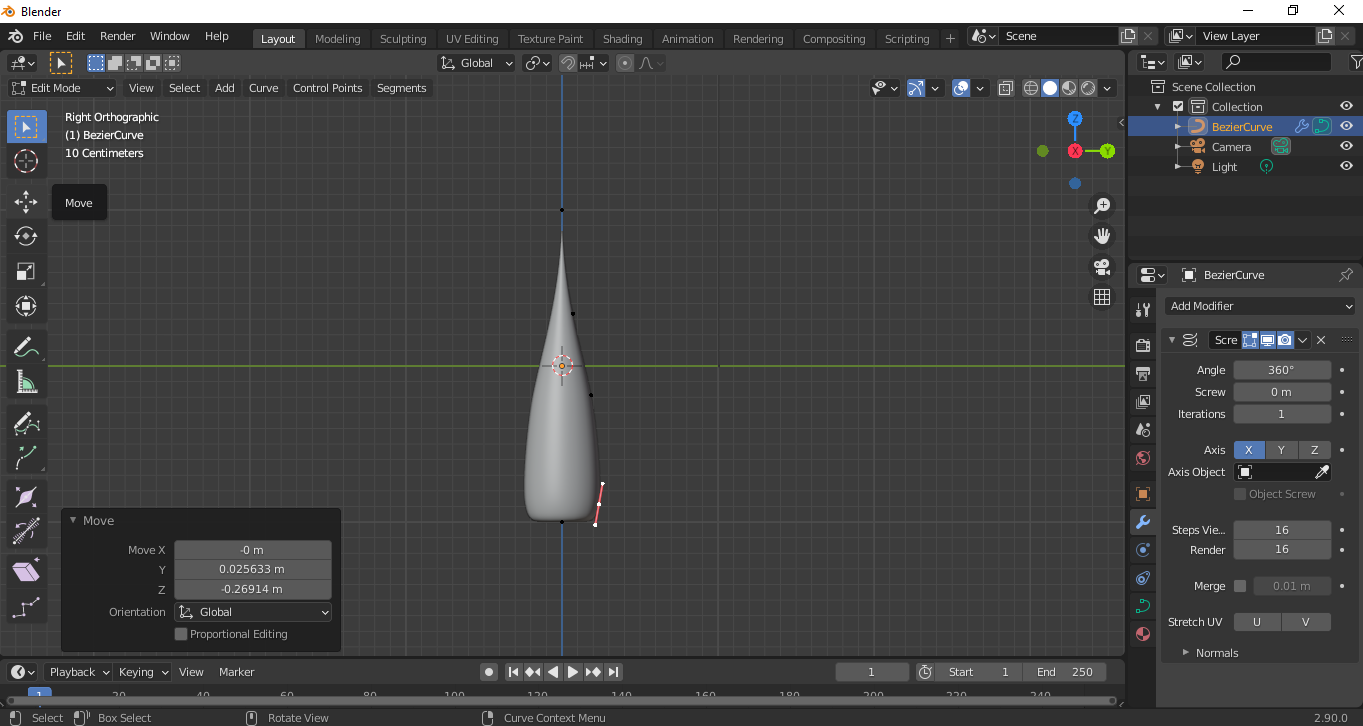The image size is (1363, 726).
Task: Click the Add Modifier selector
Action: pyautogui.click(x=1259, y=306)
